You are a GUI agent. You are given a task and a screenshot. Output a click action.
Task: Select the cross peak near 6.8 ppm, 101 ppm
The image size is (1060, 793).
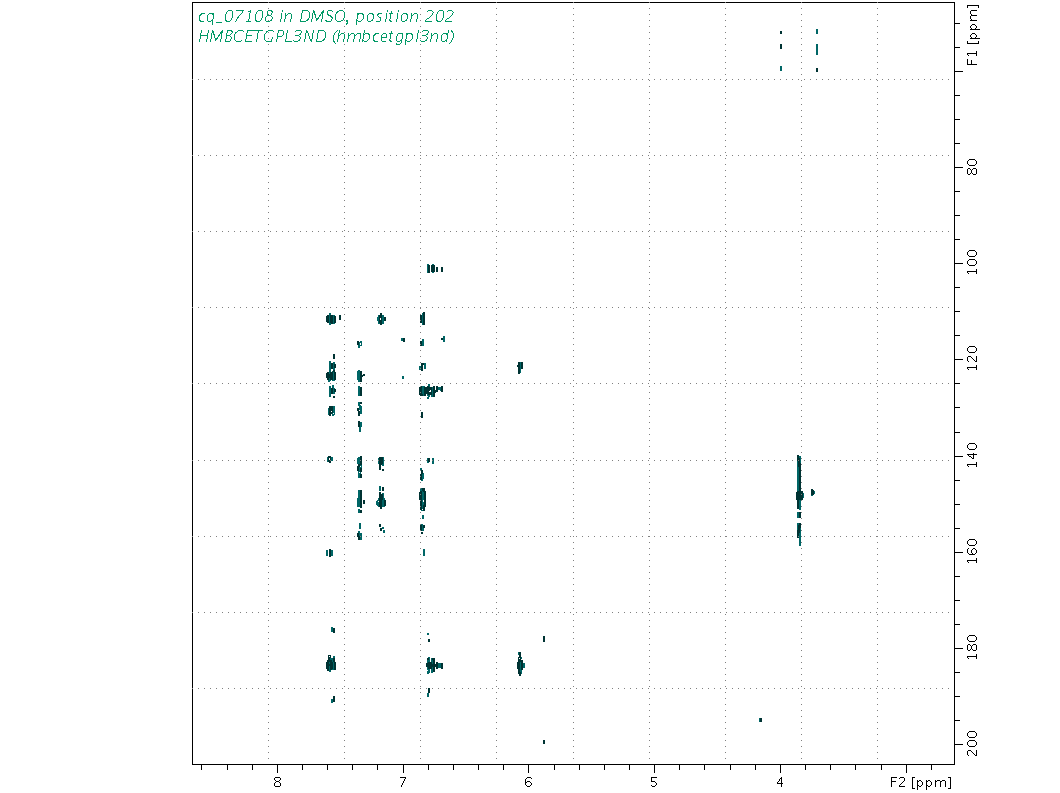click(x=434, y=269)
